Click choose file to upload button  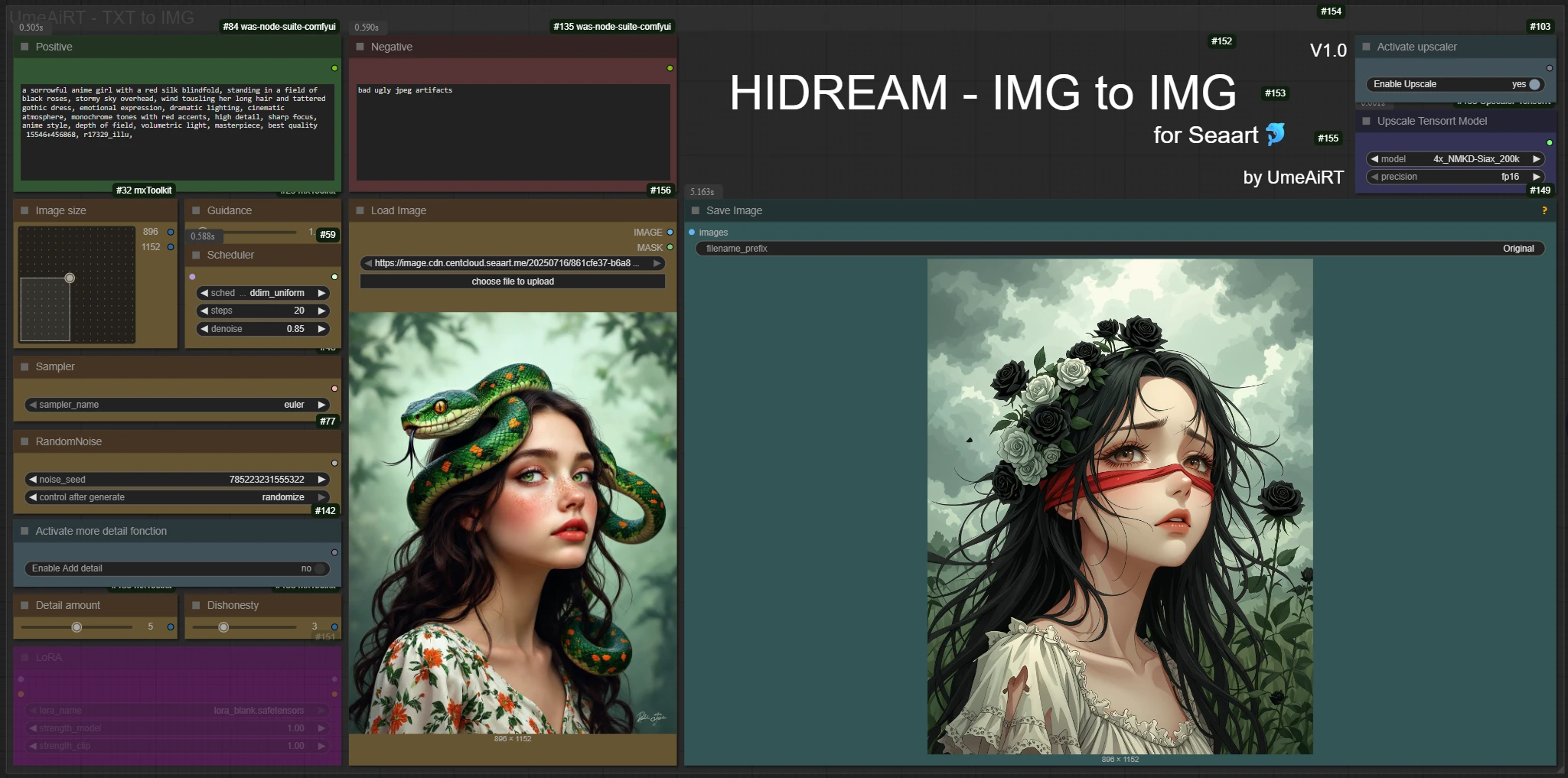point(513,282)
